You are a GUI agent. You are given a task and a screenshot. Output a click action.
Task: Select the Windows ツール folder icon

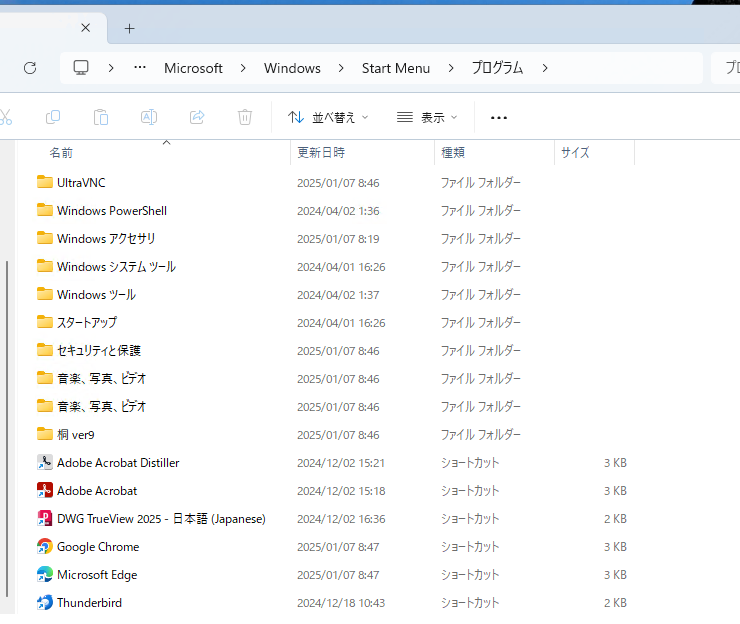pos(45,294)
